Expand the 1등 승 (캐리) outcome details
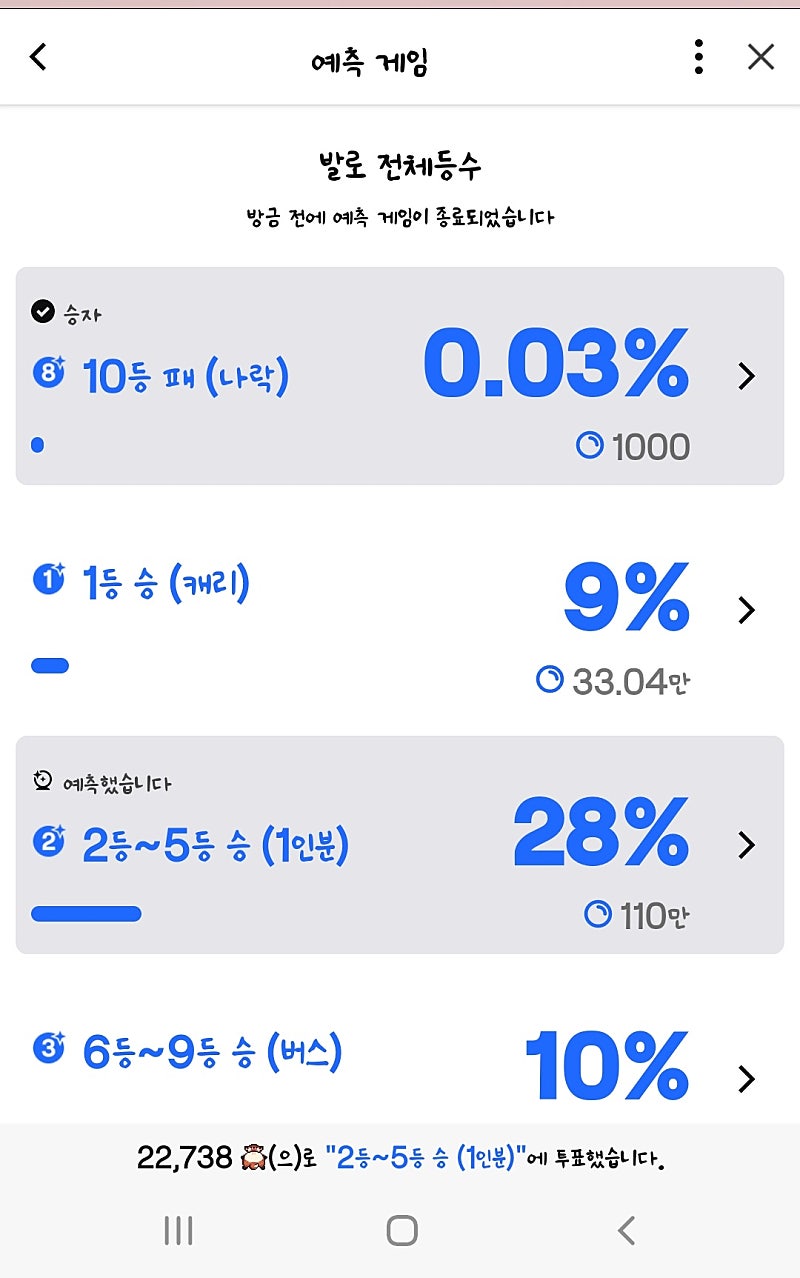This screenshot has width=800, height=1278. click(x=746, y=610)
